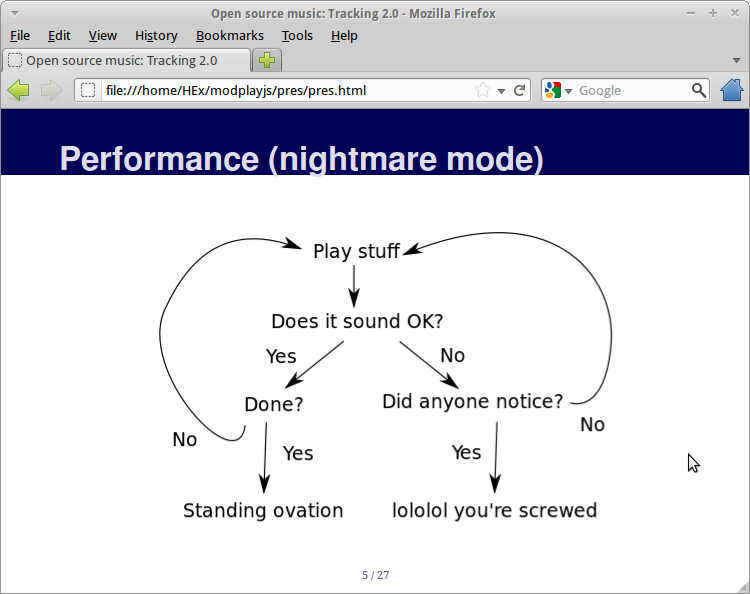Open the Edit menu

pyautogui.click(x=59, y=36)
